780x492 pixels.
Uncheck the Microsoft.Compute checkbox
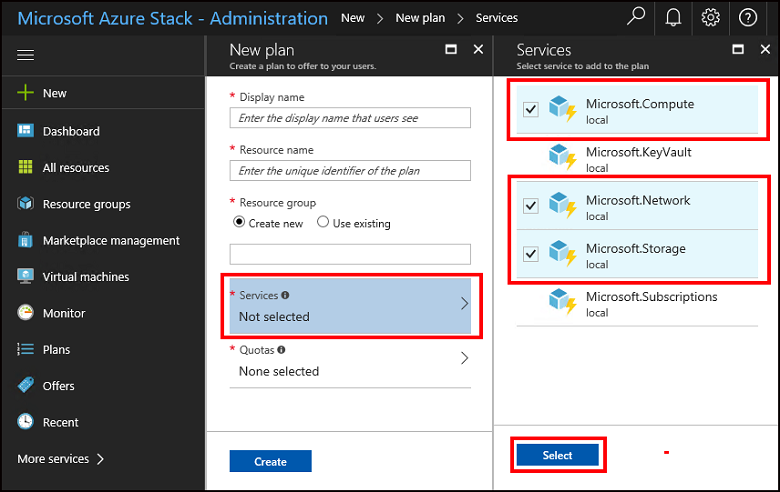[531, 110]
